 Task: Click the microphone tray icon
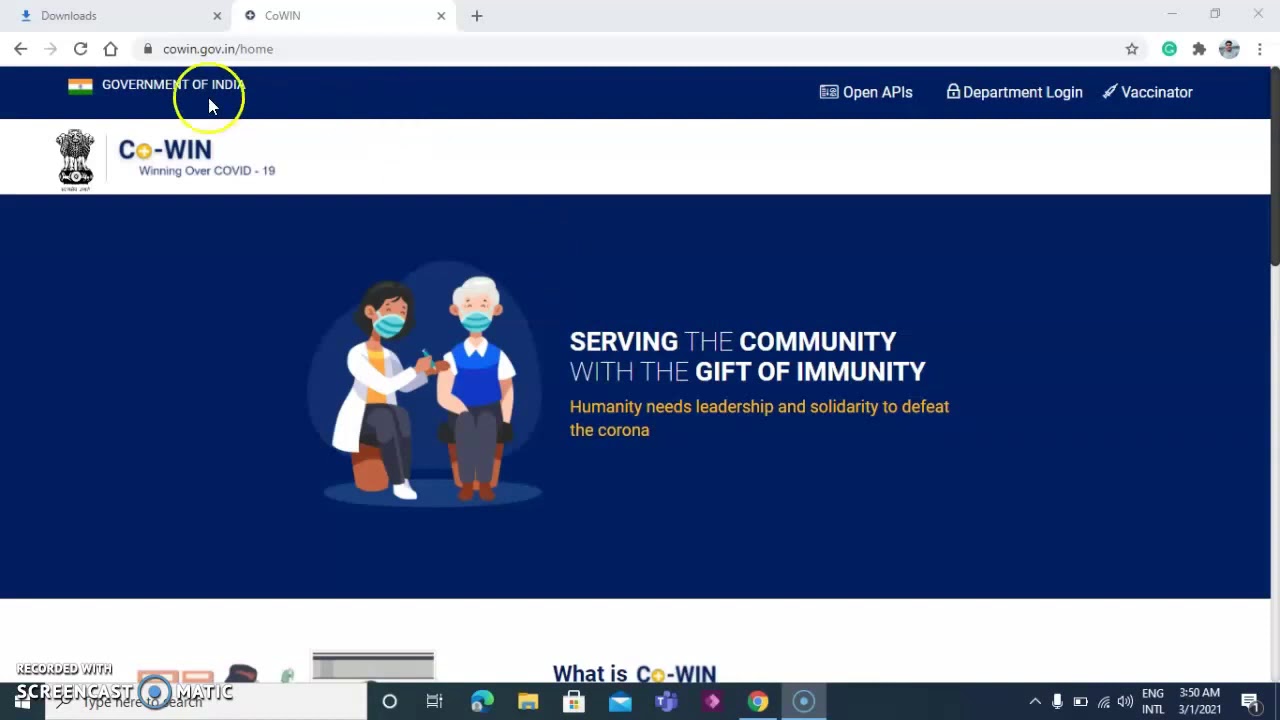[x=1057, y=702]
